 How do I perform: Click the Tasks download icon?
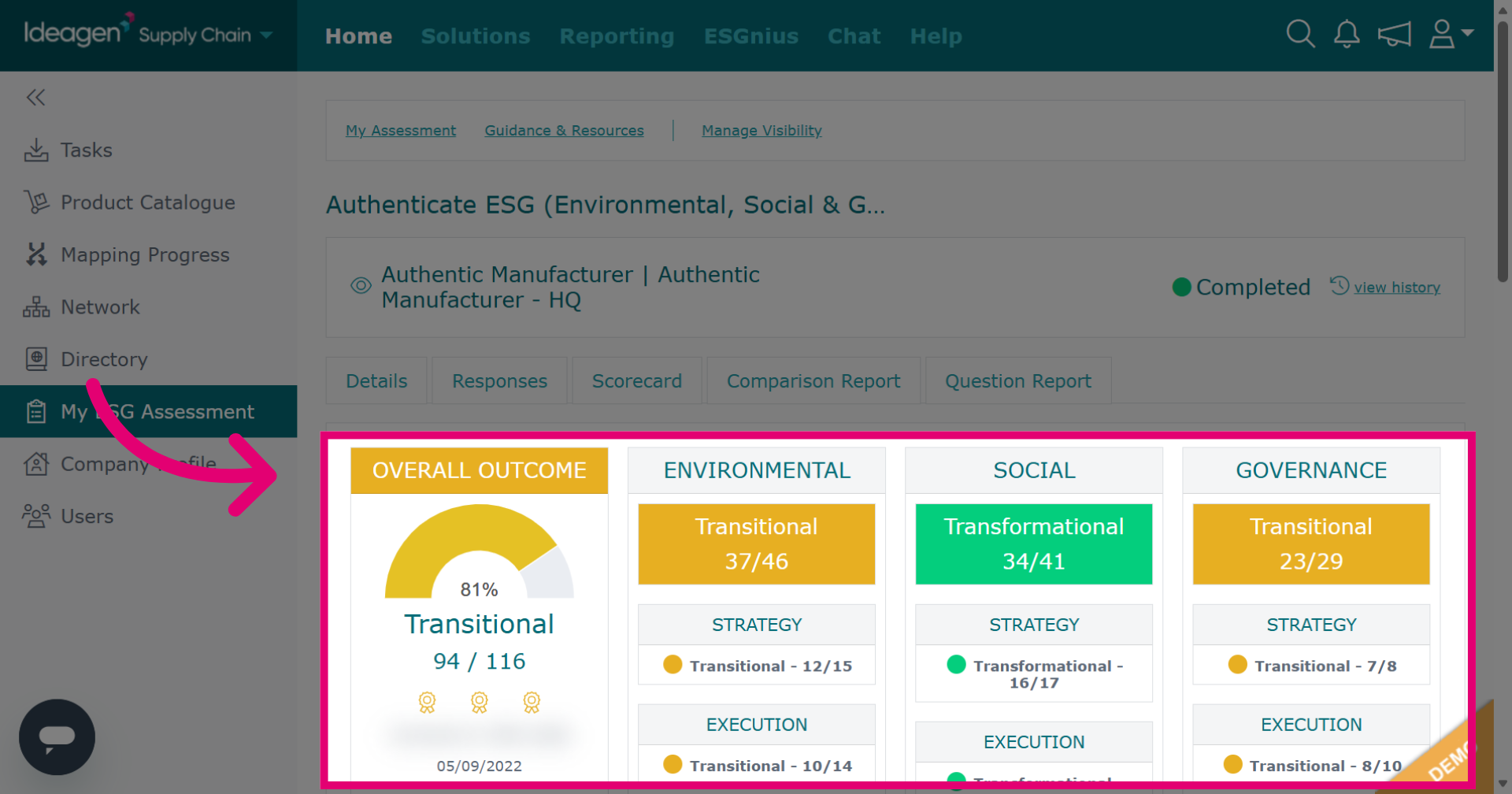pyautogui.click(x=36, y=150)
